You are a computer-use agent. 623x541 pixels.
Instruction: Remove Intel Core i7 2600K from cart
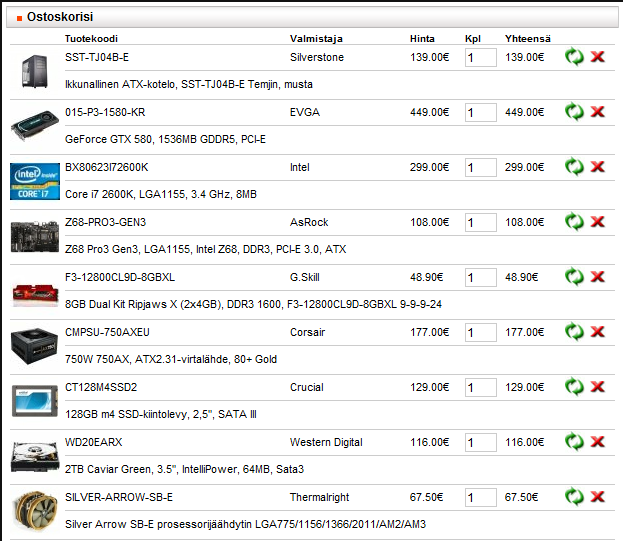point(597,167)
